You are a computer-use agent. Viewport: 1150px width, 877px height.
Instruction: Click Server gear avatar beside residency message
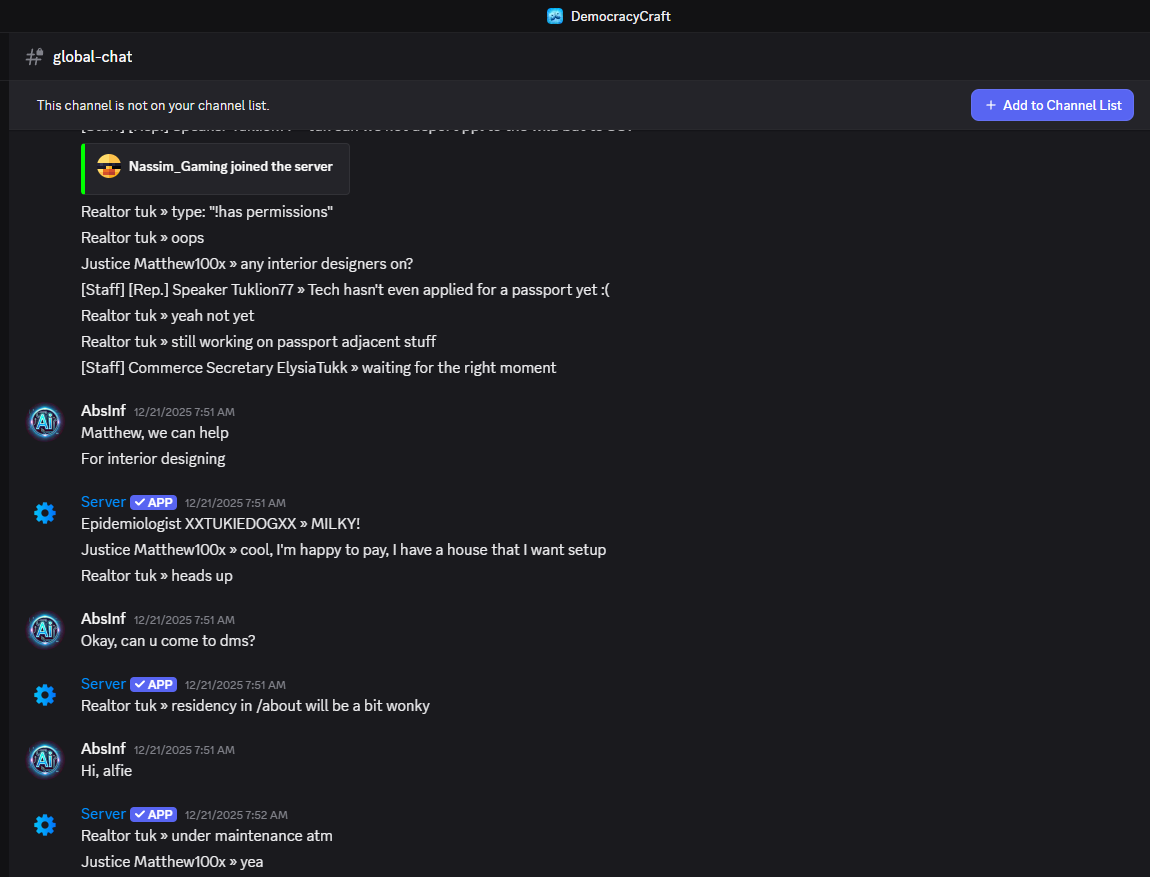click(x=44, y=695)
